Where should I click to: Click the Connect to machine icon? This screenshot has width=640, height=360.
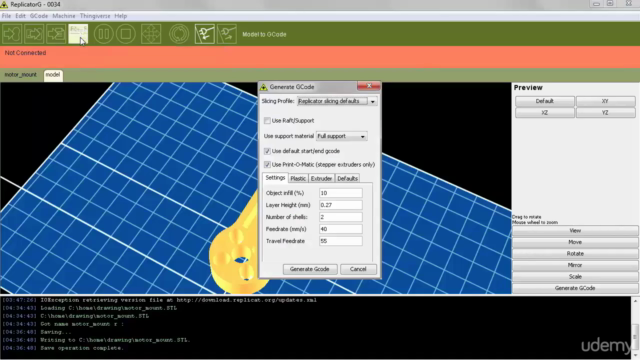204,34
